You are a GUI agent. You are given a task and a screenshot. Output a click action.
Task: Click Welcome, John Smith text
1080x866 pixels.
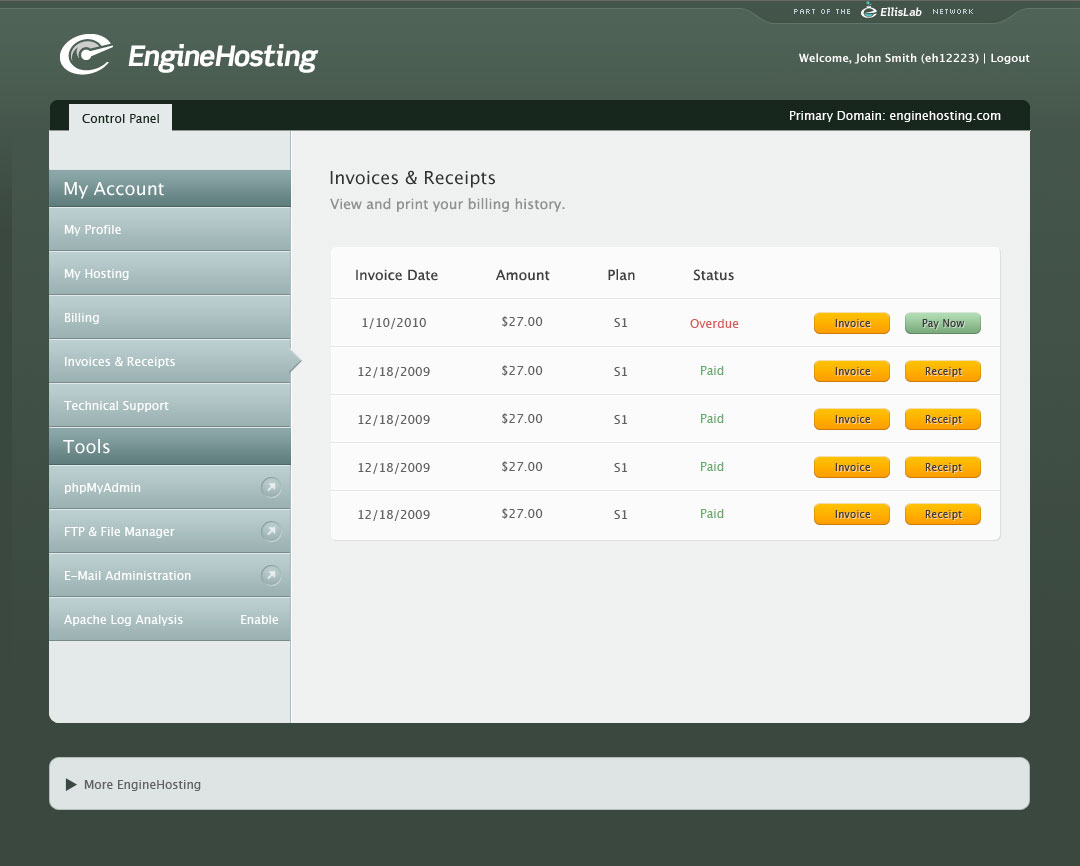(889, 58)
